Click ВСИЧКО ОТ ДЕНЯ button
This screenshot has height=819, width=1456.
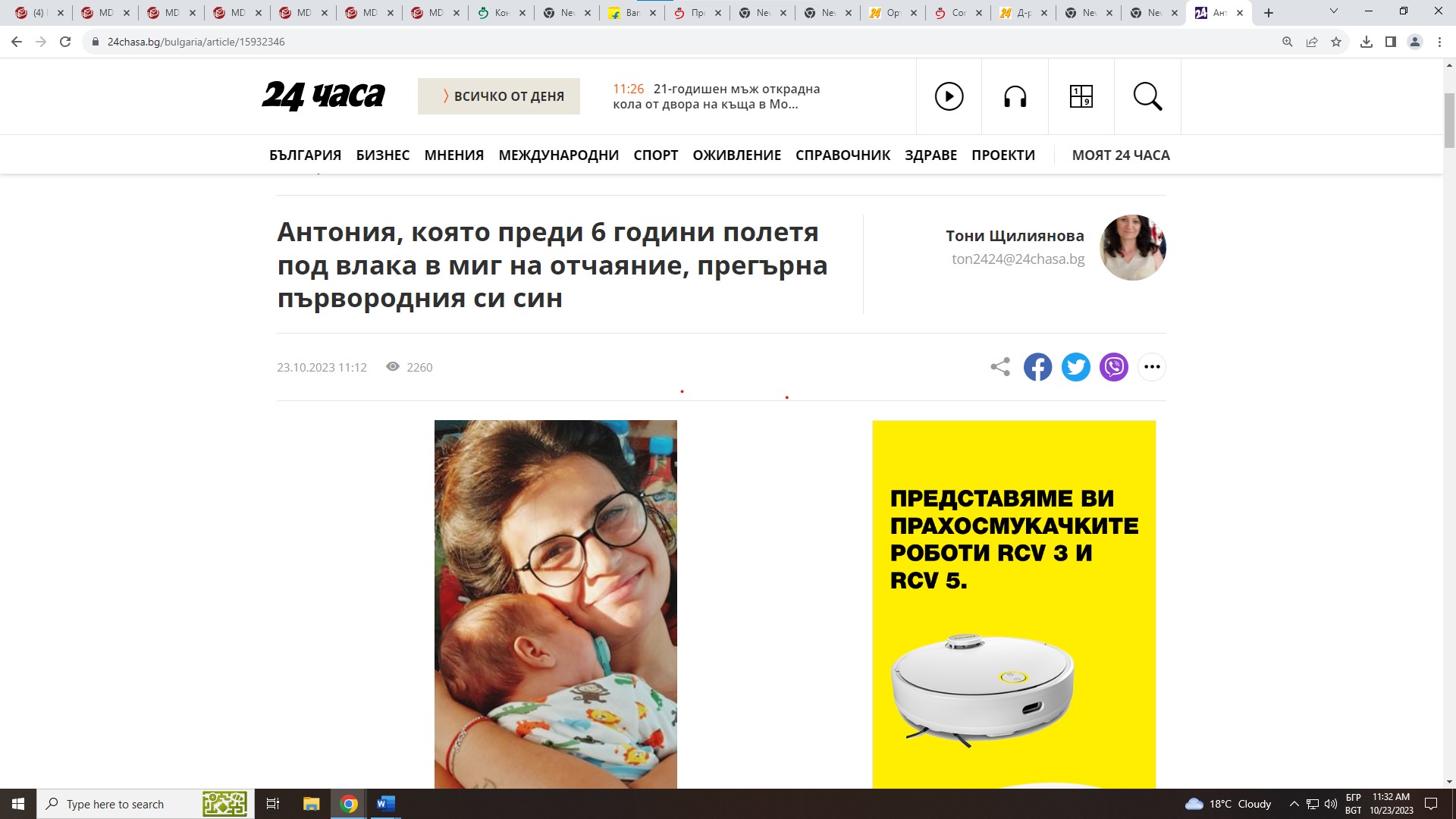tap(498, 96)
